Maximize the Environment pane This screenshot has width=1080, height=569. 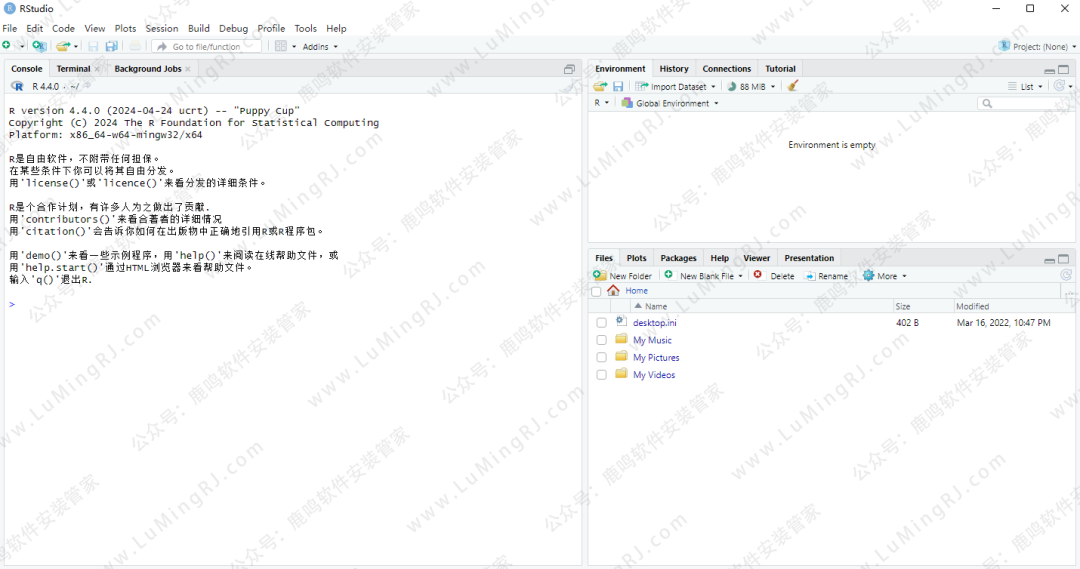[1063, 70]
